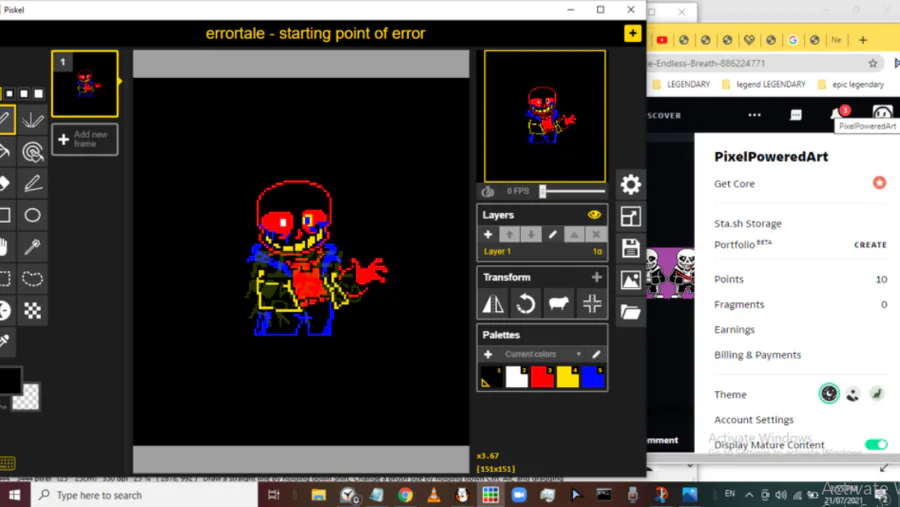Select the Rectangle tool
Image resolution: width=900 pixels, height=507 pixels.
coord(6,215)
